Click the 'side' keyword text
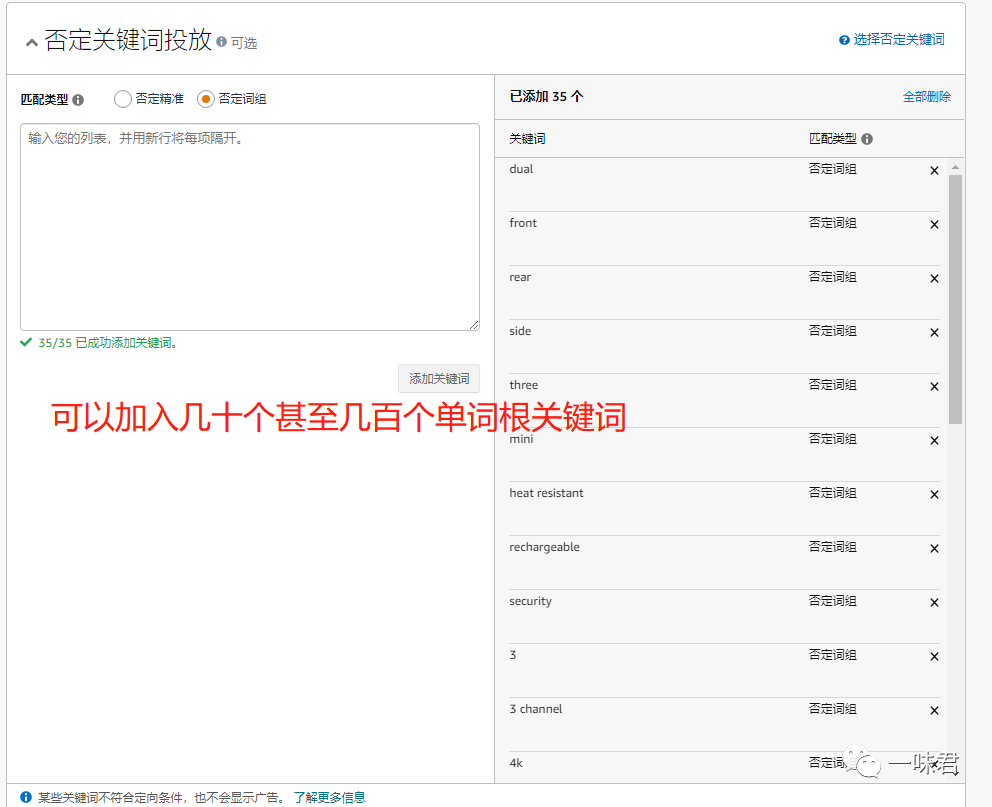992x807 pixels. click(x=520, y=331)
